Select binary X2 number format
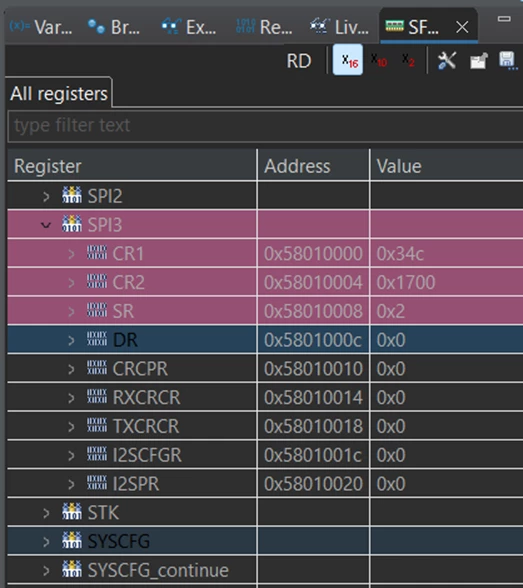 [x=408, y=60]
